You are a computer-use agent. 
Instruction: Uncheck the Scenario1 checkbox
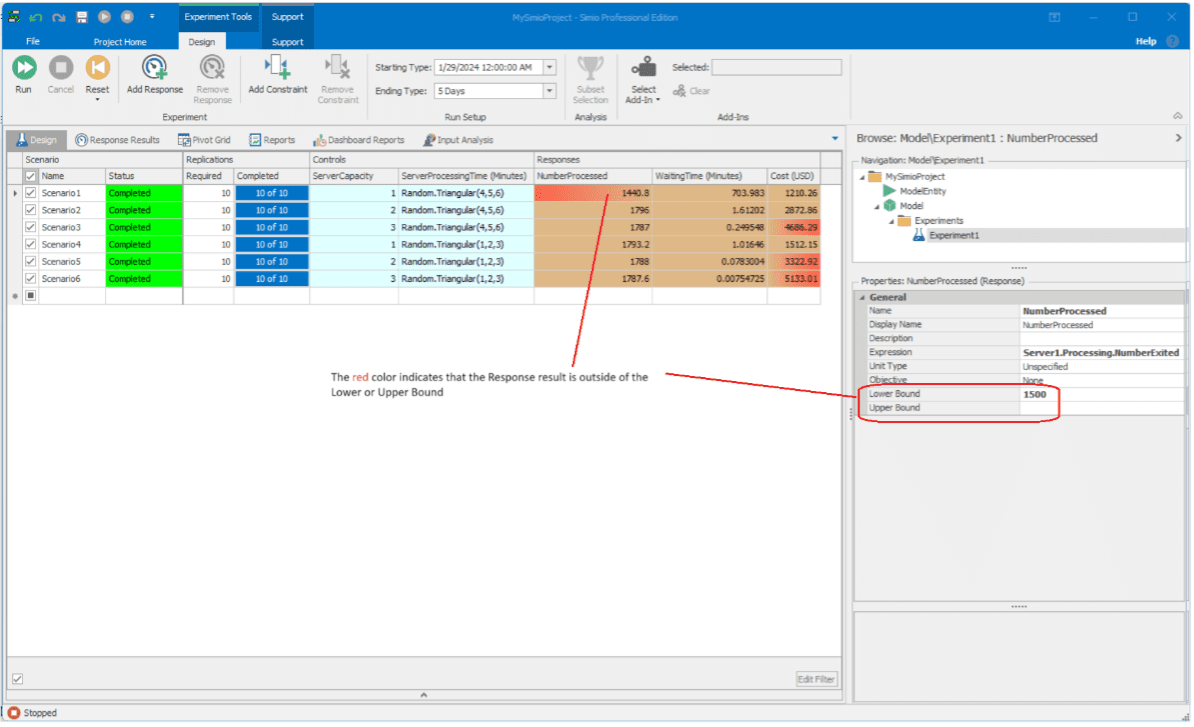pyautogui.click(x=31, y=193)
